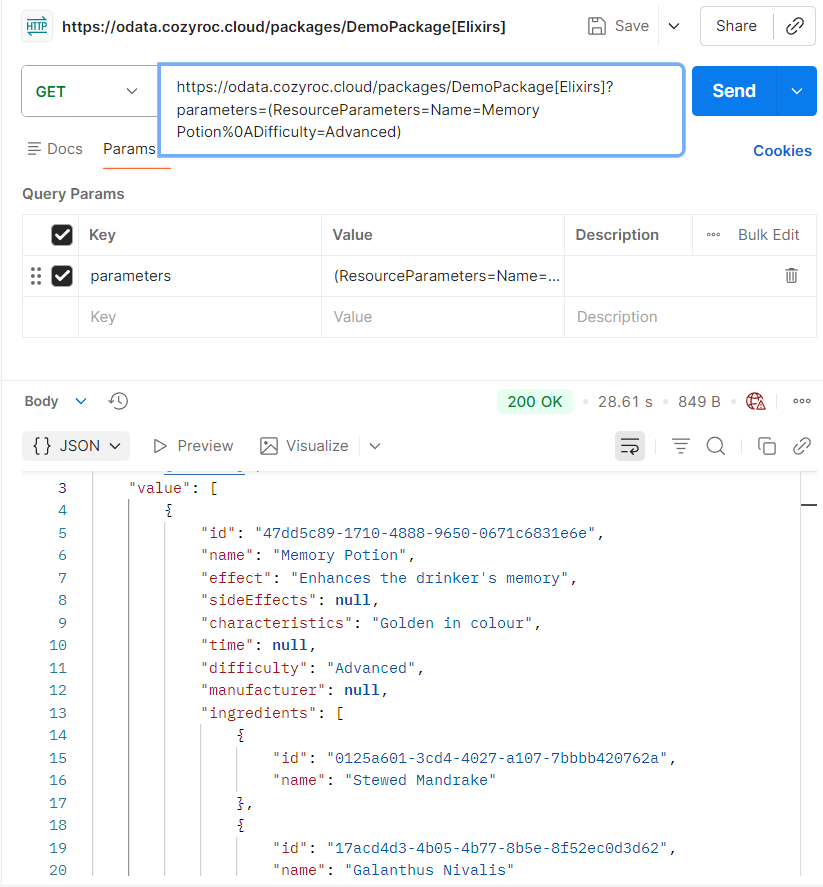Delete the parameters row with trash icon
823x887 pixels.
click(791, 276)
